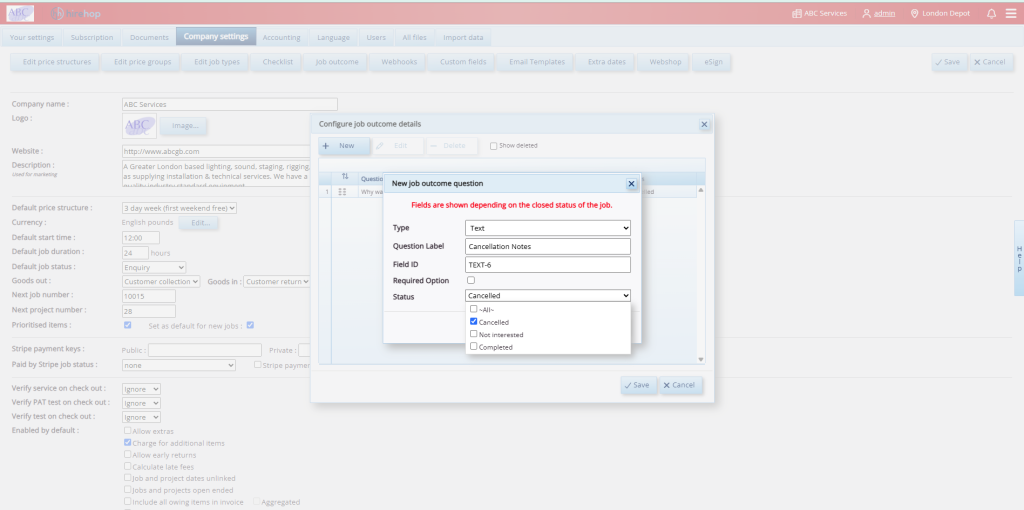Image resolution: width=1024 pixels, height=510 pixels.
Task: Open Verify test on check out dropdown
Action: coord(141,417)
